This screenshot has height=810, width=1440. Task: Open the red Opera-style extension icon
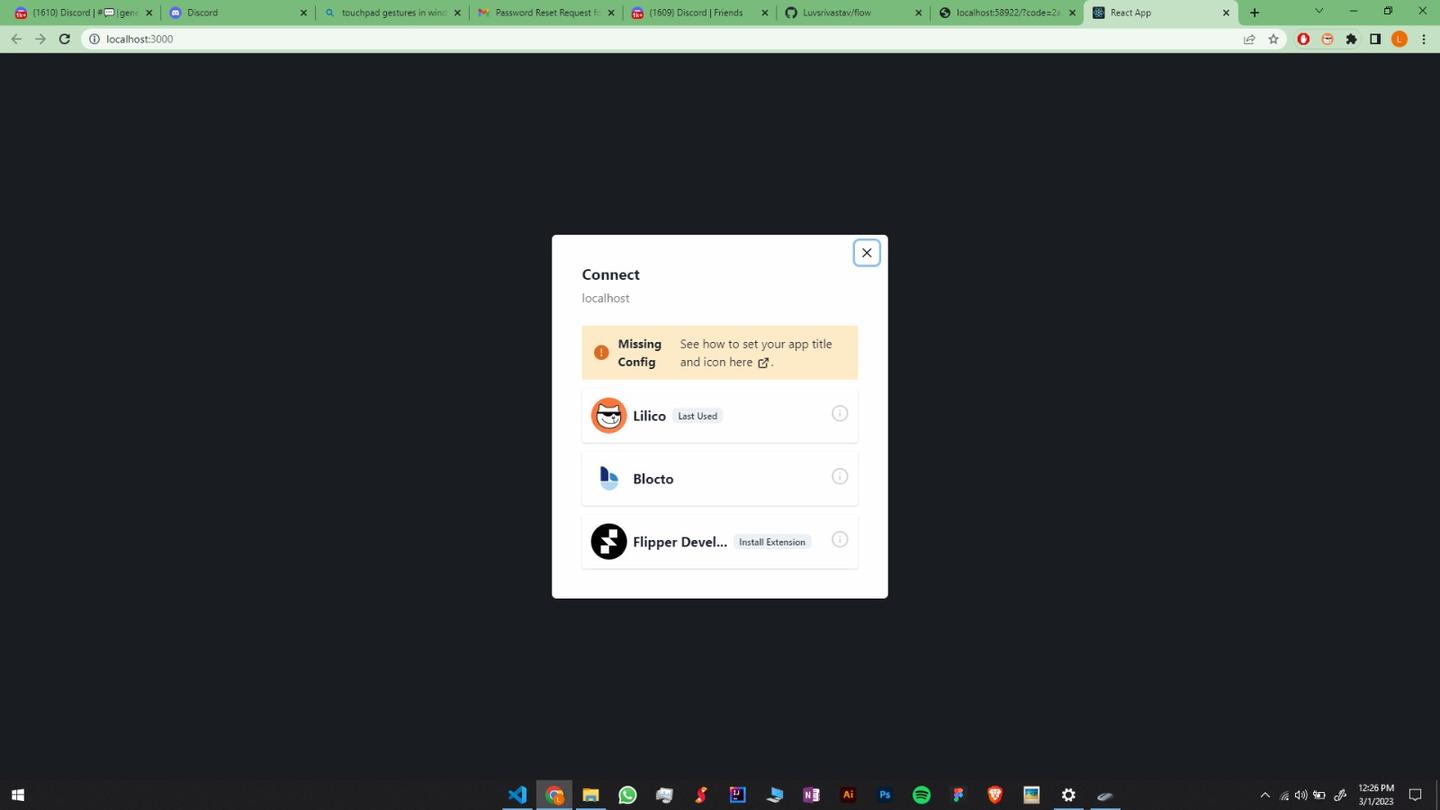[1303, 39]
